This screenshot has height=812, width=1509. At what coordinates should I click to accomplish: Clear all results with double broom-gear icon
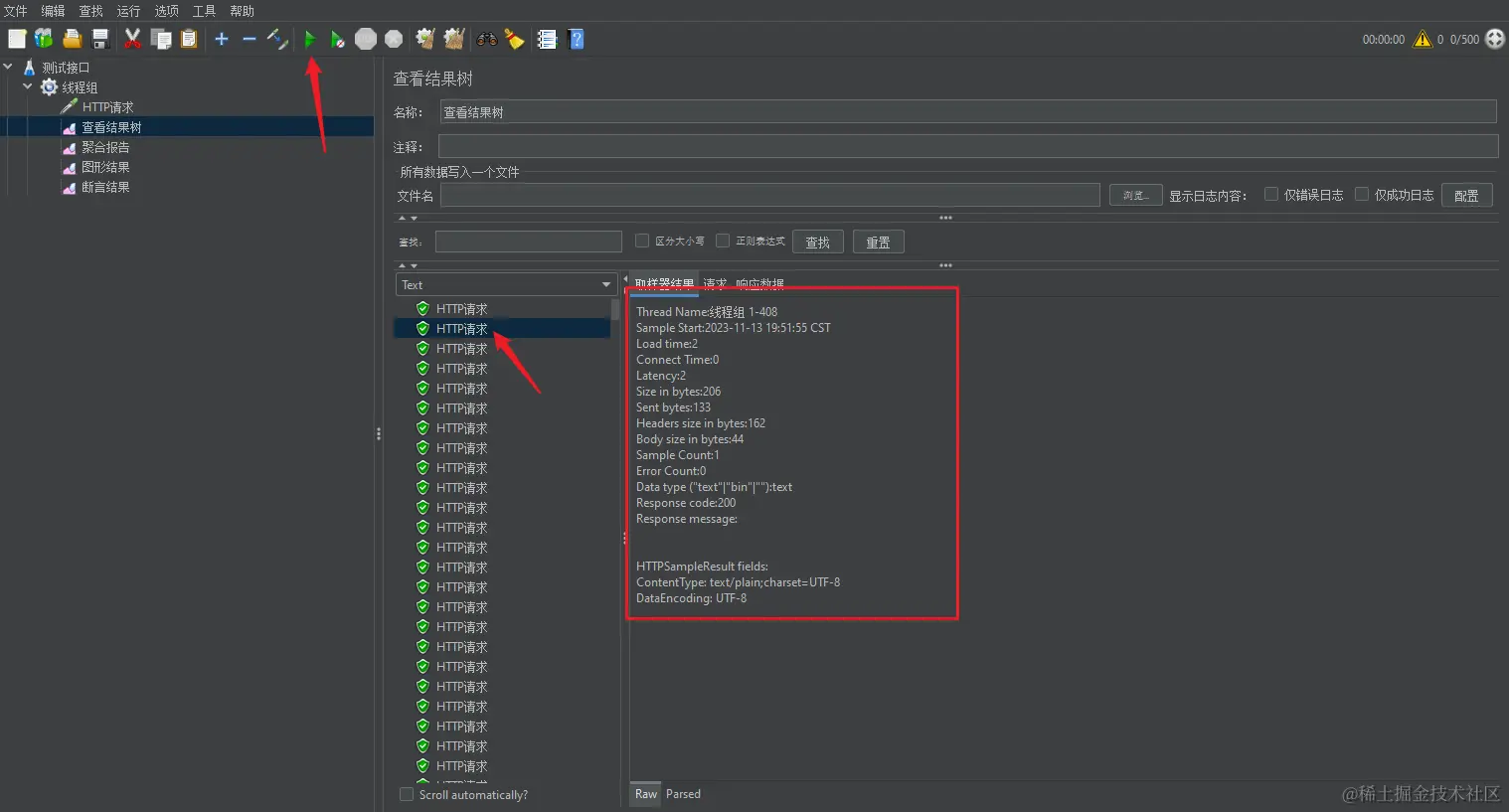click(x=454, y=39)
